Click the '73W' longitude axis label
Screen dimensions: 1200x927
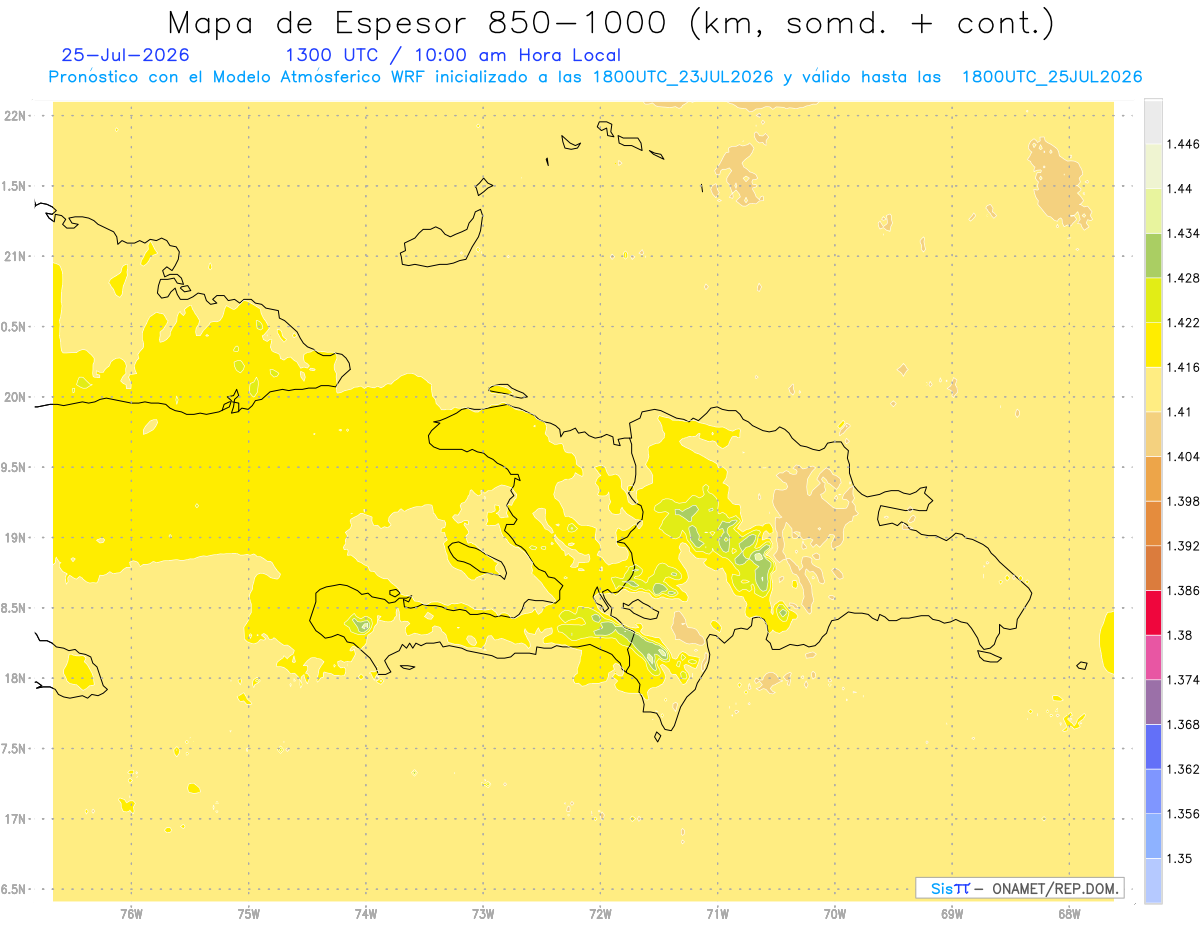click(x=483, y=912)
